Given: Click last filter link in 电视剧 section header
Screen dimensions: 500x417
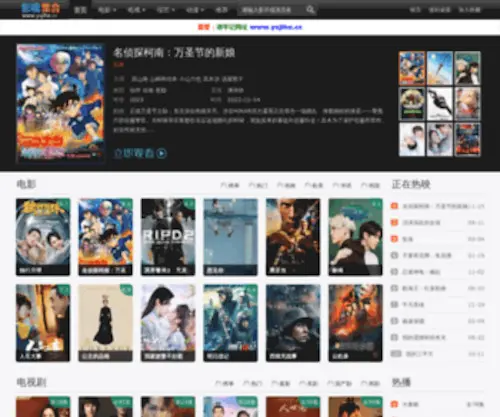Looking at the screenshot, I should 370,383.
